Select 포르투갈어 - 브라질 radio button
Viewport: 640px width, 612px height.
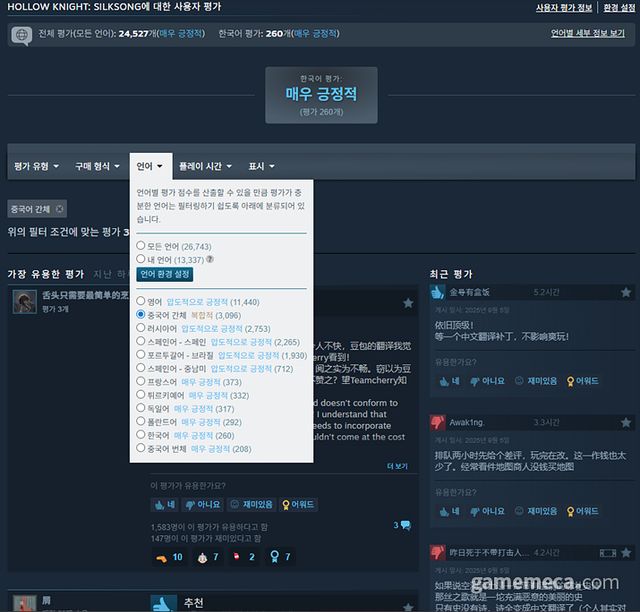tap(141, 355)
